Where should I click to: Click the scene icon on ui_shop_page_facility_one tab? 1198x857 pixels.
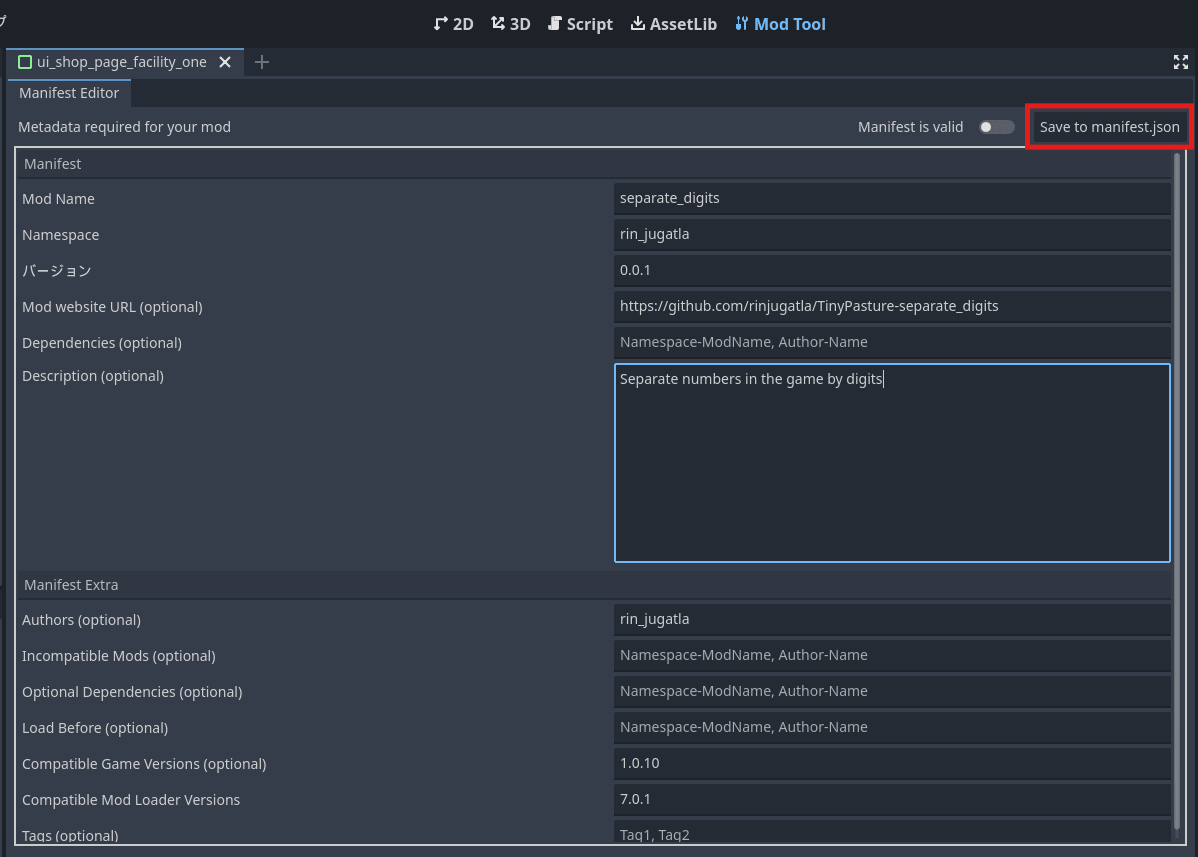tap(24, 62)
